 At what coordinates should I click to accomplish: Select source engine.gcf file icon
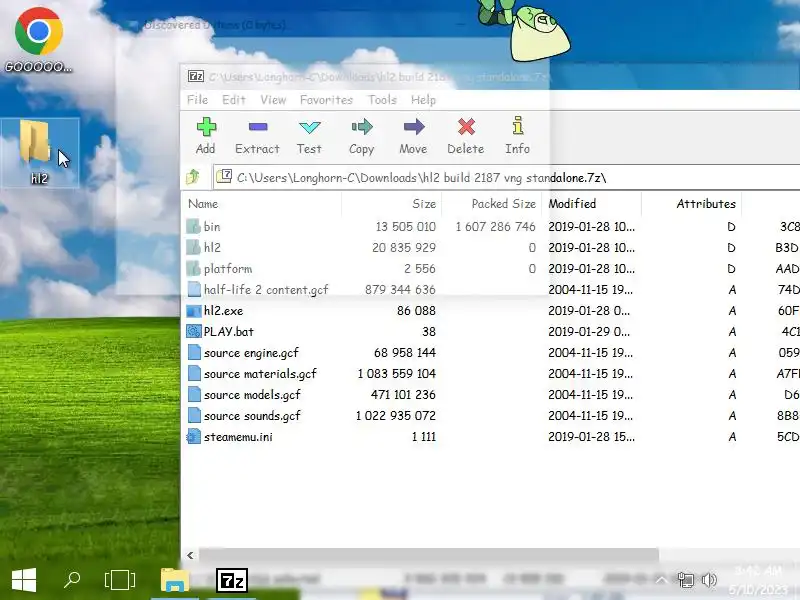point(194,353)
